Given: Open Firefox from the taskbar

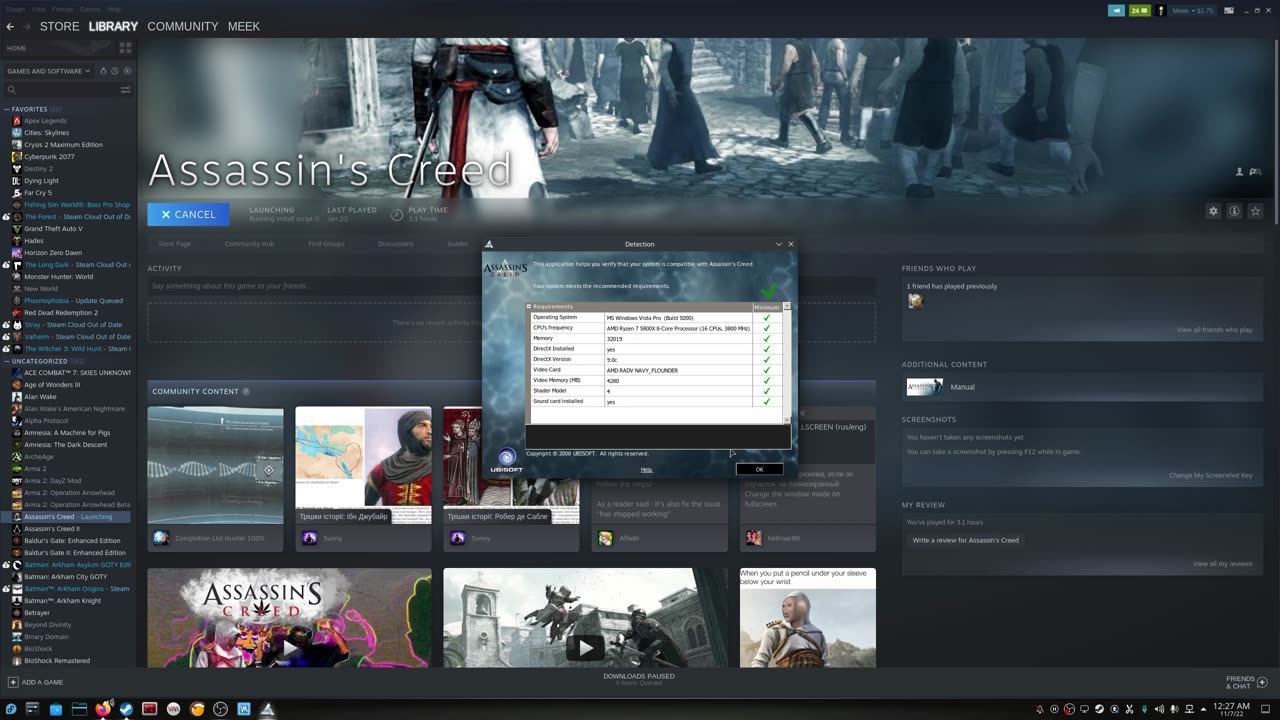Looking at the screenshot, I should click(x=102, y=709).
